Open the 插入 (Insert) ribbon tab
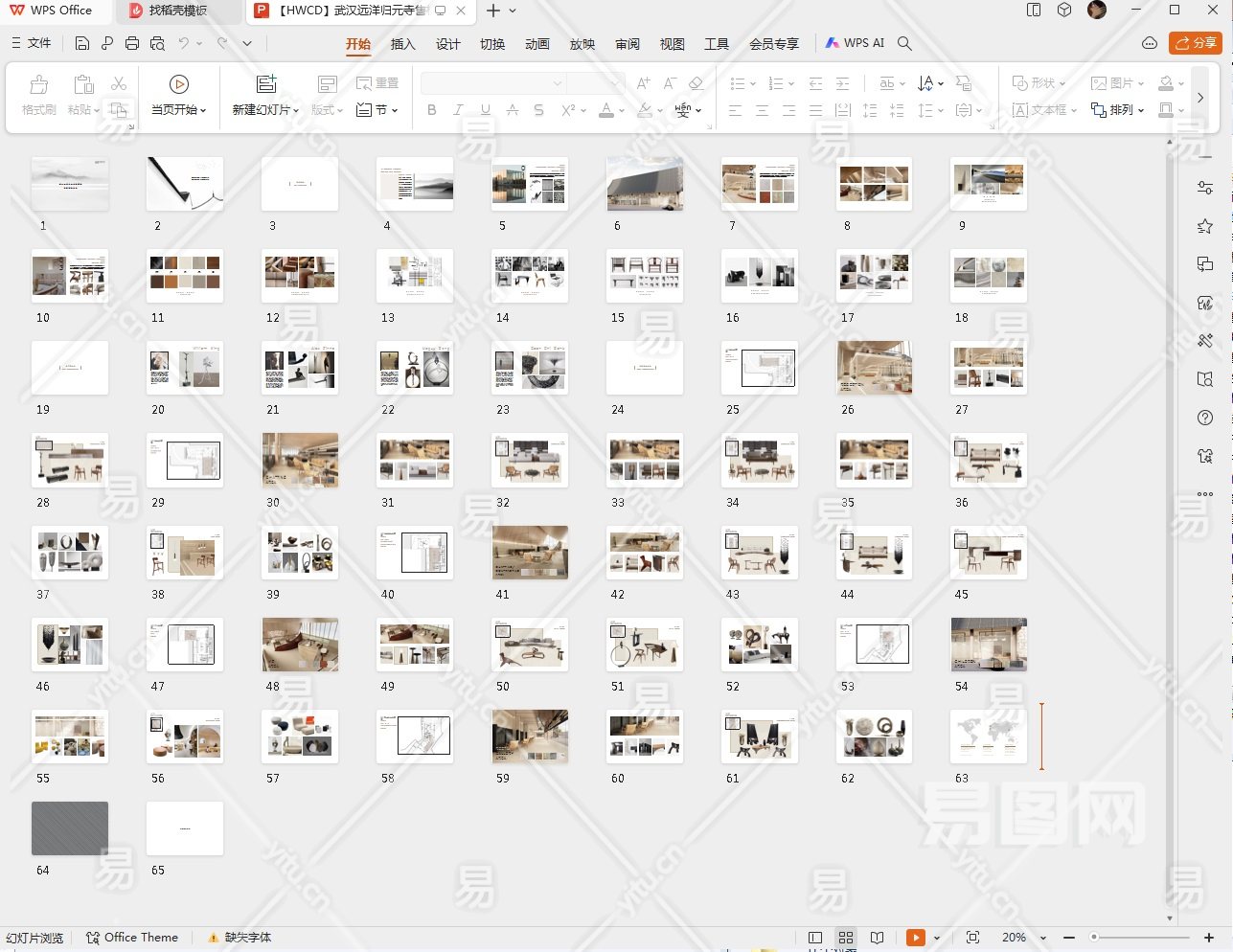Viewport: 1233px width, 952px height. point(402,44)
